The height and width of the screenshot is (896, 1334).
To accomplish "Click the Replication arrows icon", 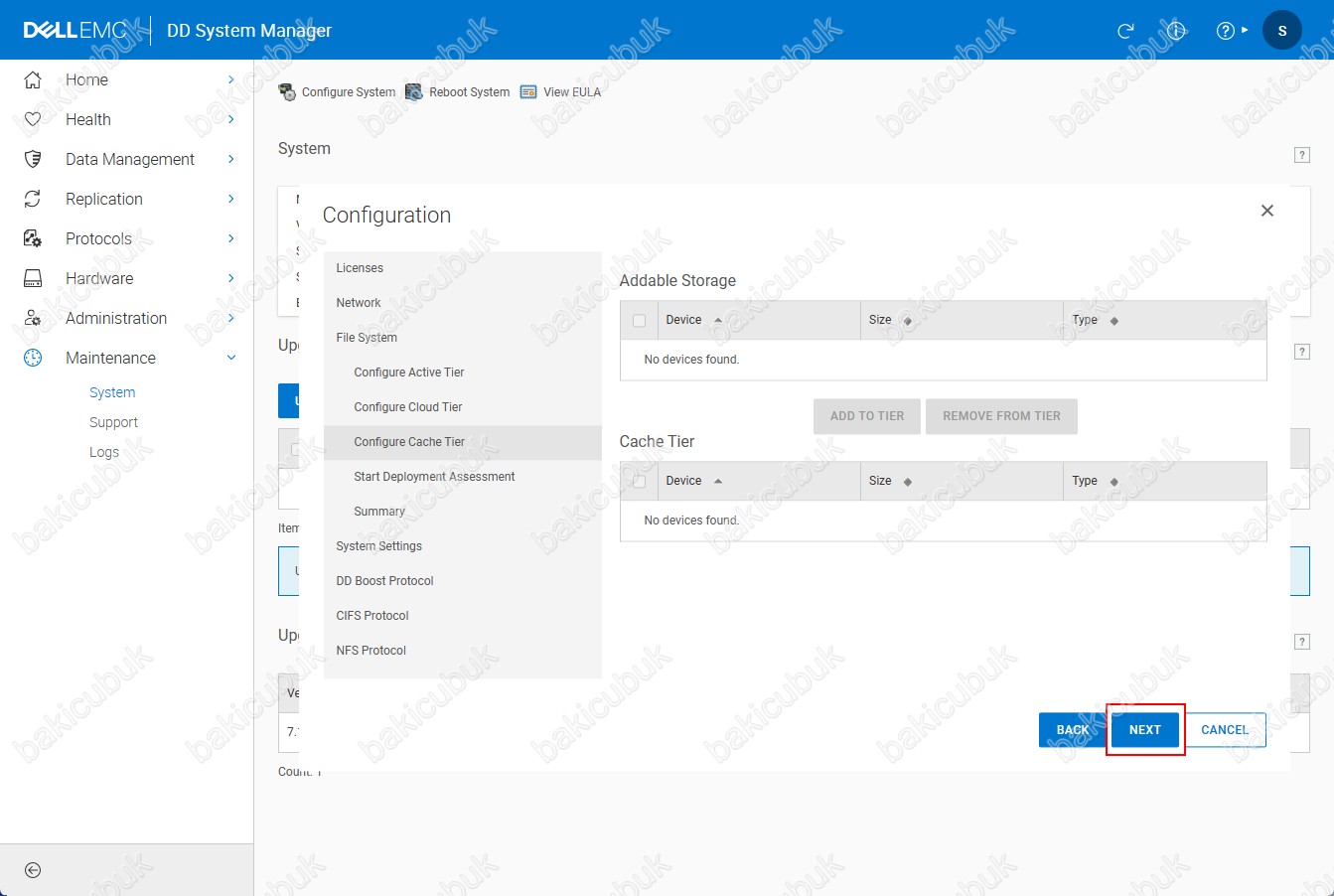I will 33,199.
